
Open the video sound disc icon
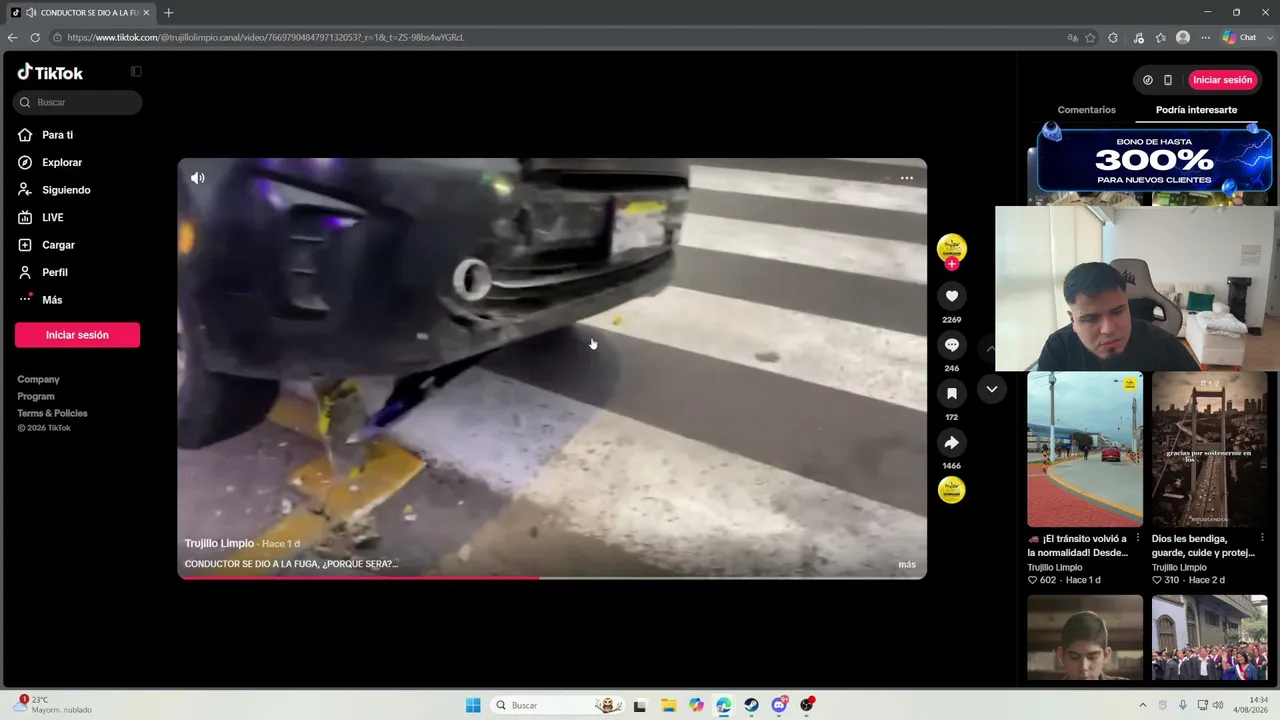pos(952,490)
